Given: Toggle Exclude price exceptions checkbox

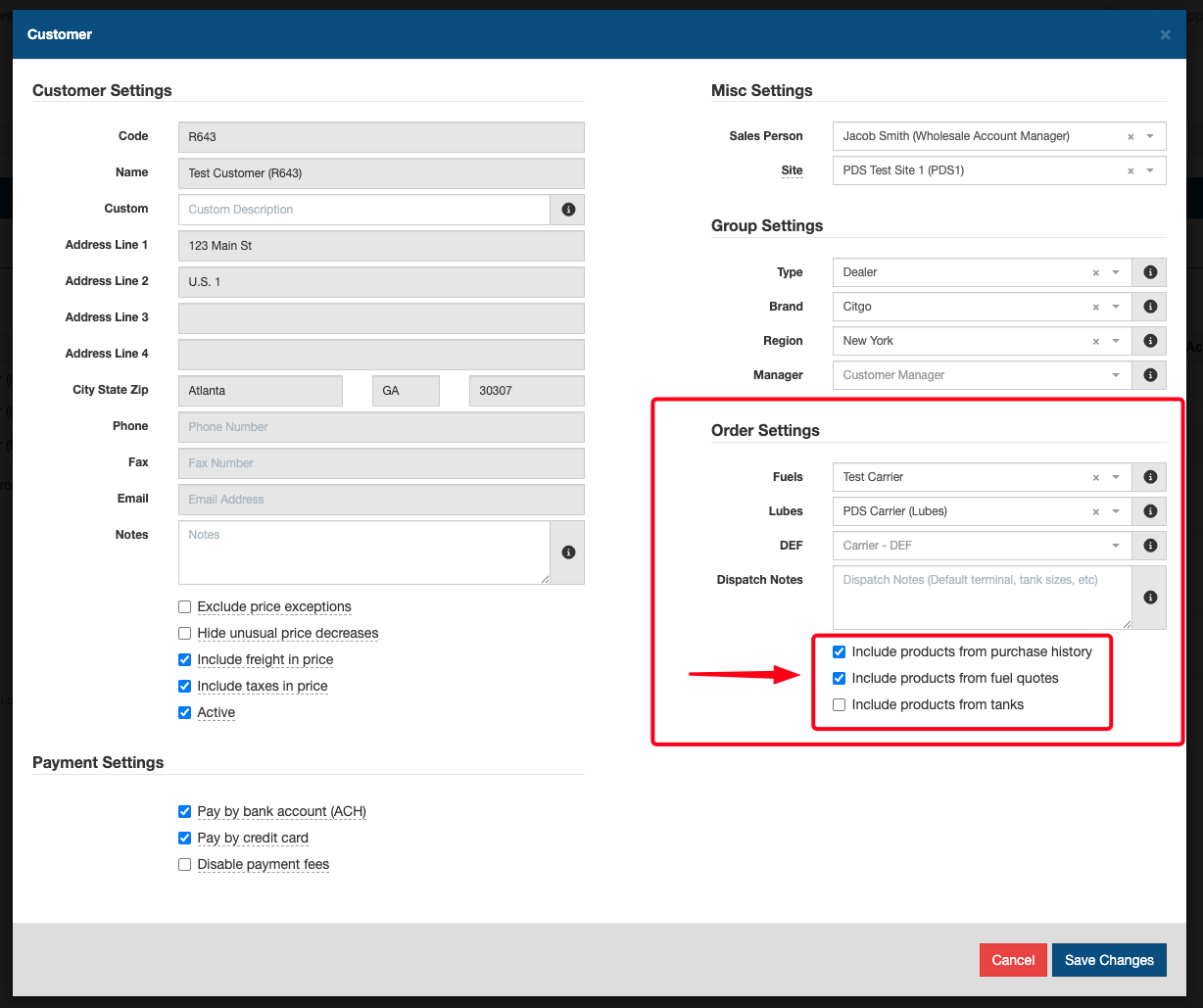Looking at the screenshot, I should tap(184, 607).
